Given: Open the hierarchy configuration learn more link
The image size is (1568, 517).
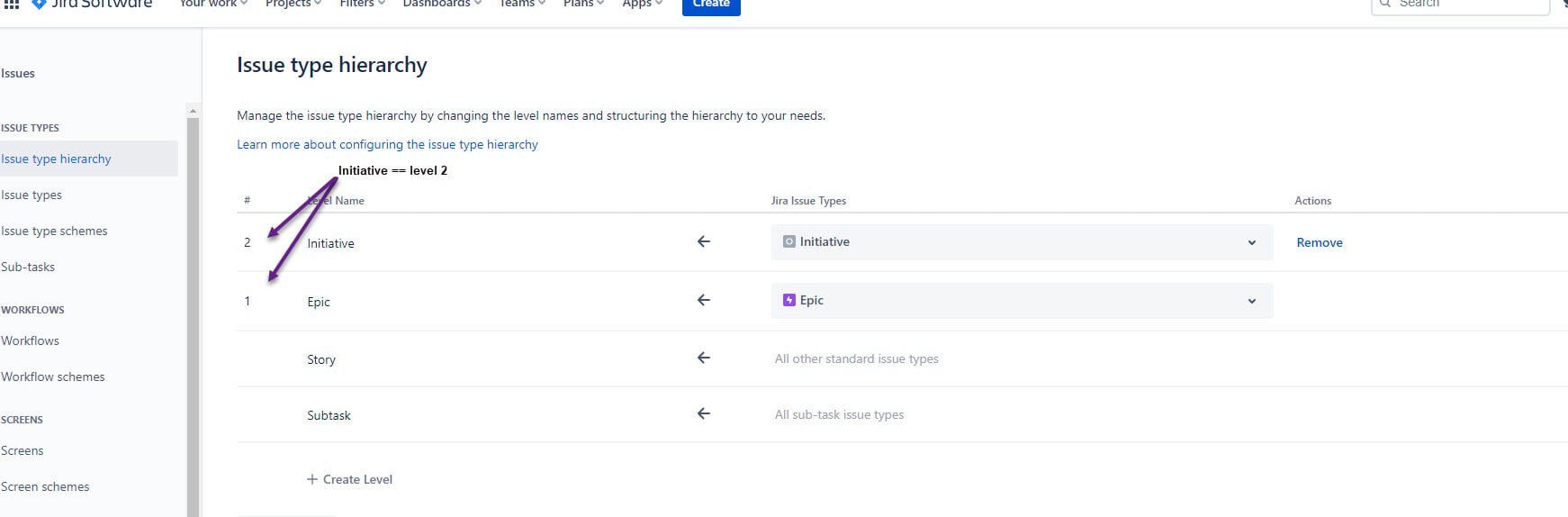Looking at the screenshot, I should pyautogui.click(x=387, y=144).
